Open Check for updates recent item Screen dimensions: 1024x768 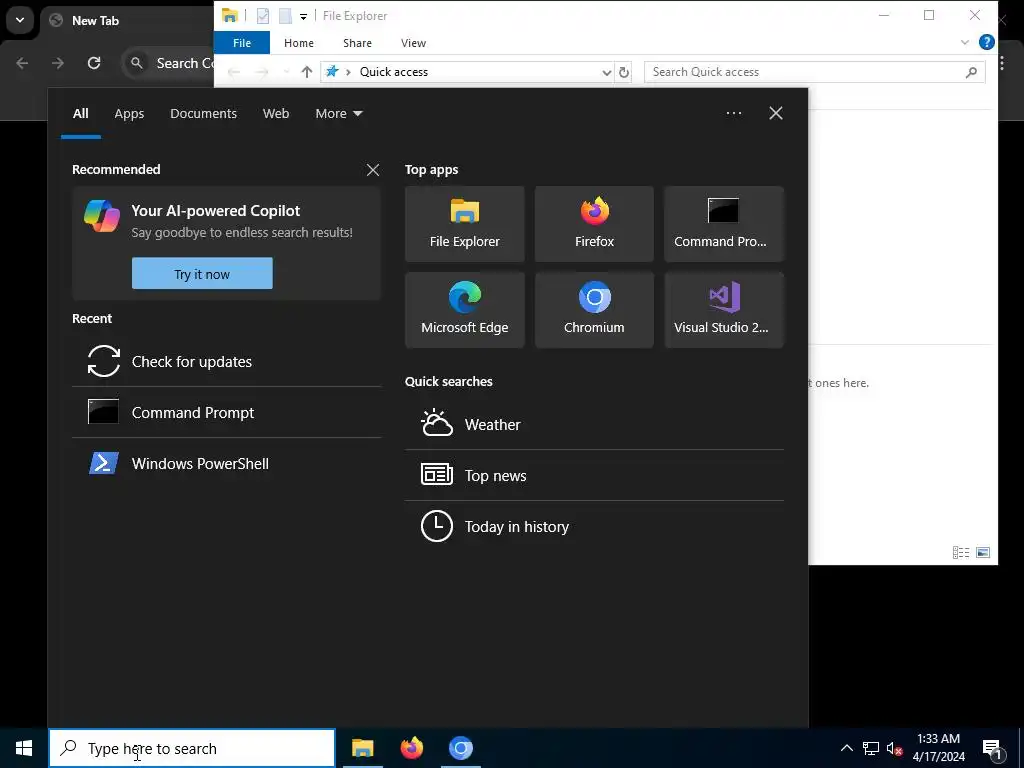click(x=227, y=361)
